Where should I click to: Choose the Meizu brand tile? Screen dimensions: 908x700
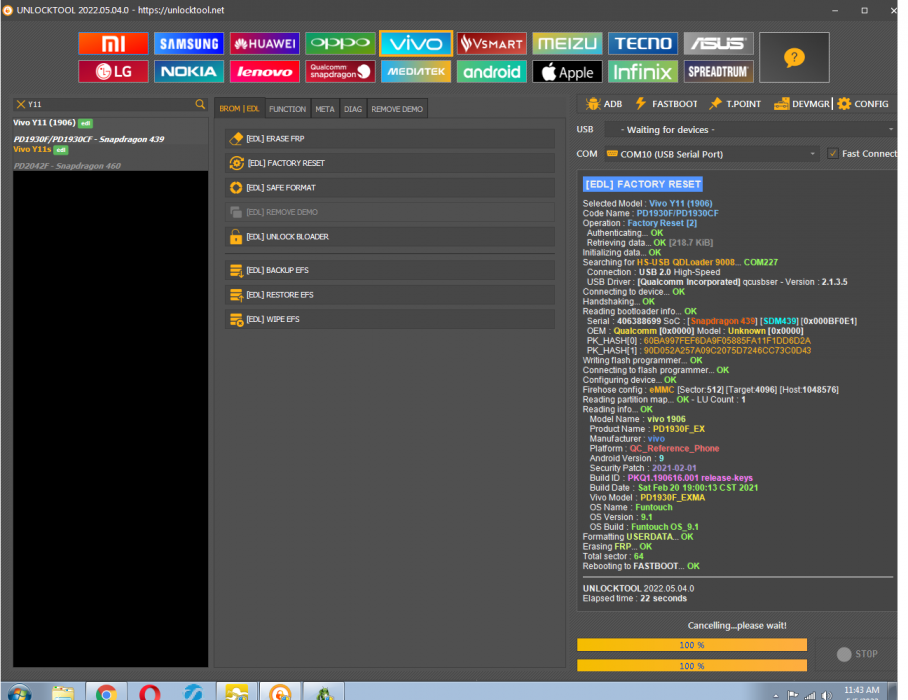click(568, 43)
